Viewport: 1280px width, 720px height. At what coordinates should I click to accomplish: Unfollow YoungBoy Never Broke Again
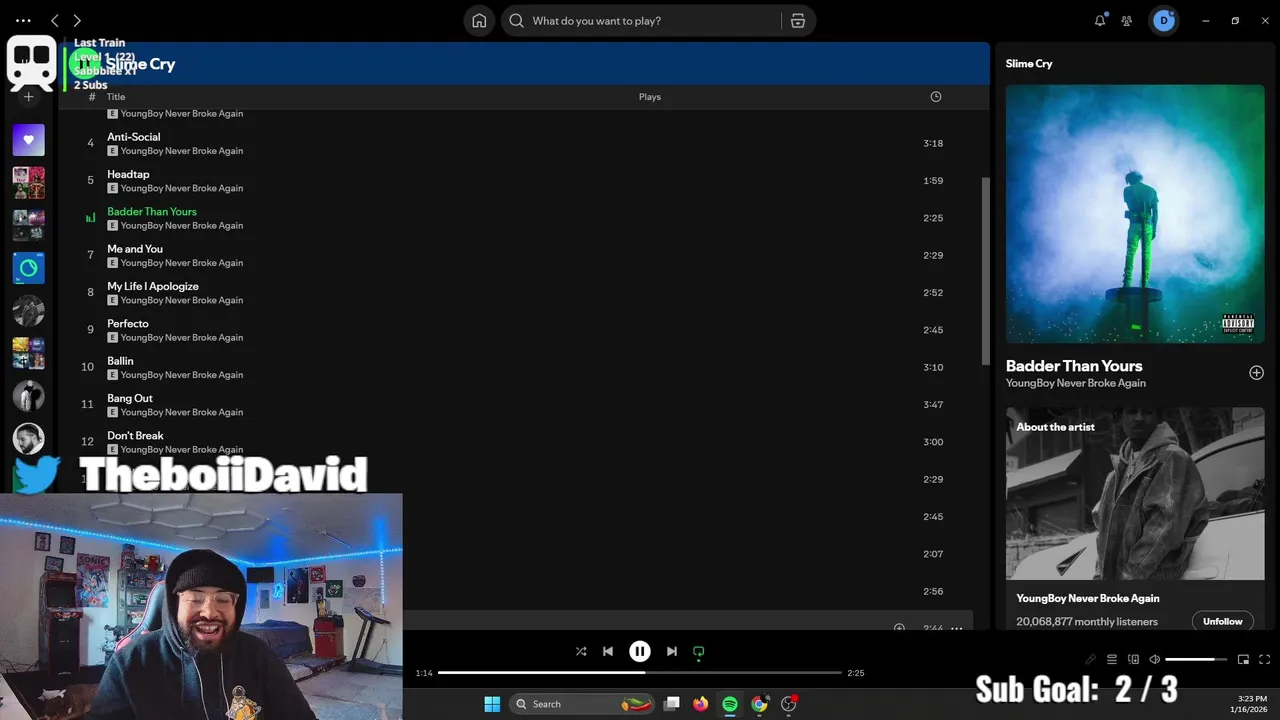point(1222,621)
